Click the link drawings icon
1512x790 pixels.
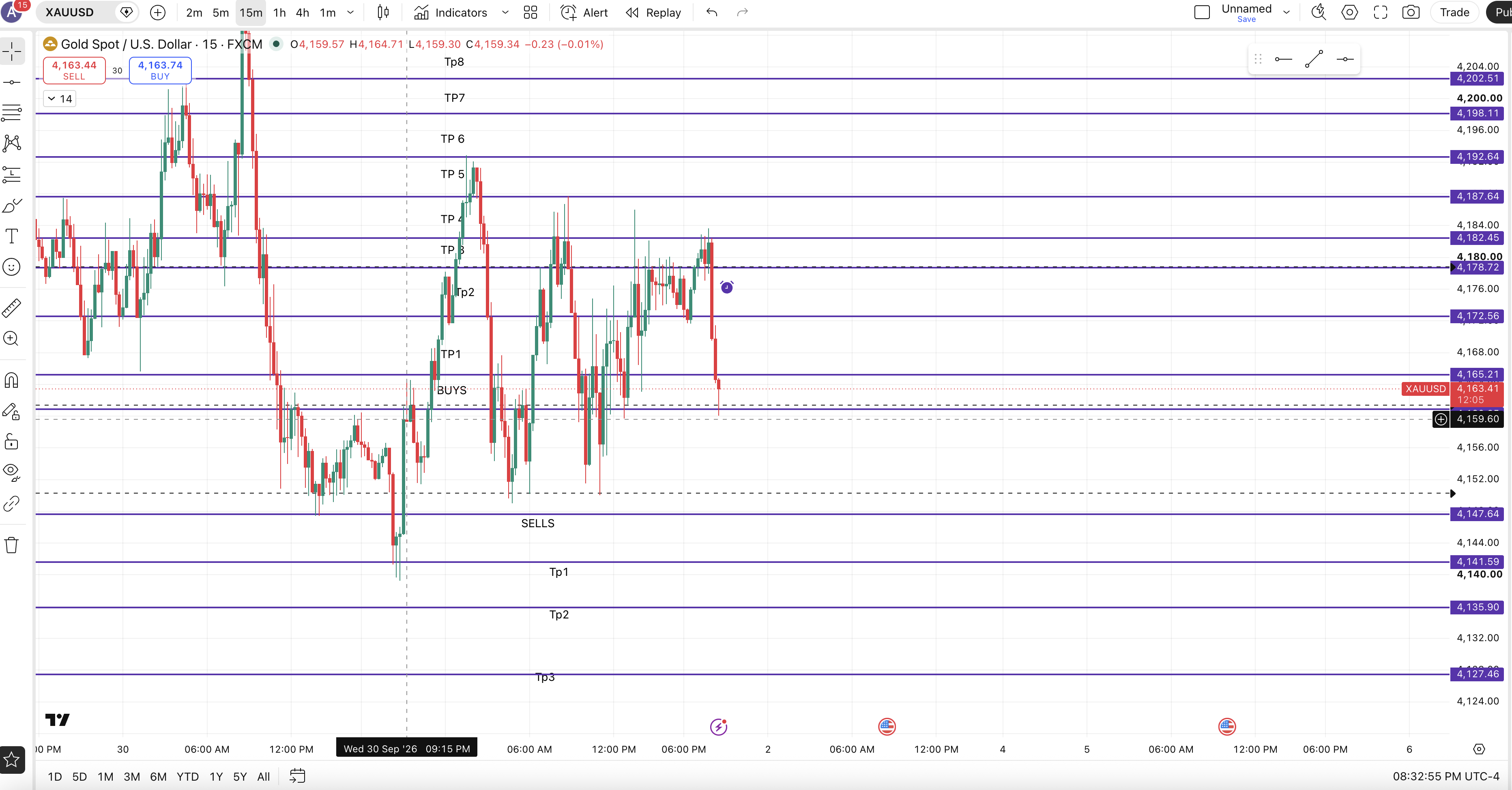12,504
